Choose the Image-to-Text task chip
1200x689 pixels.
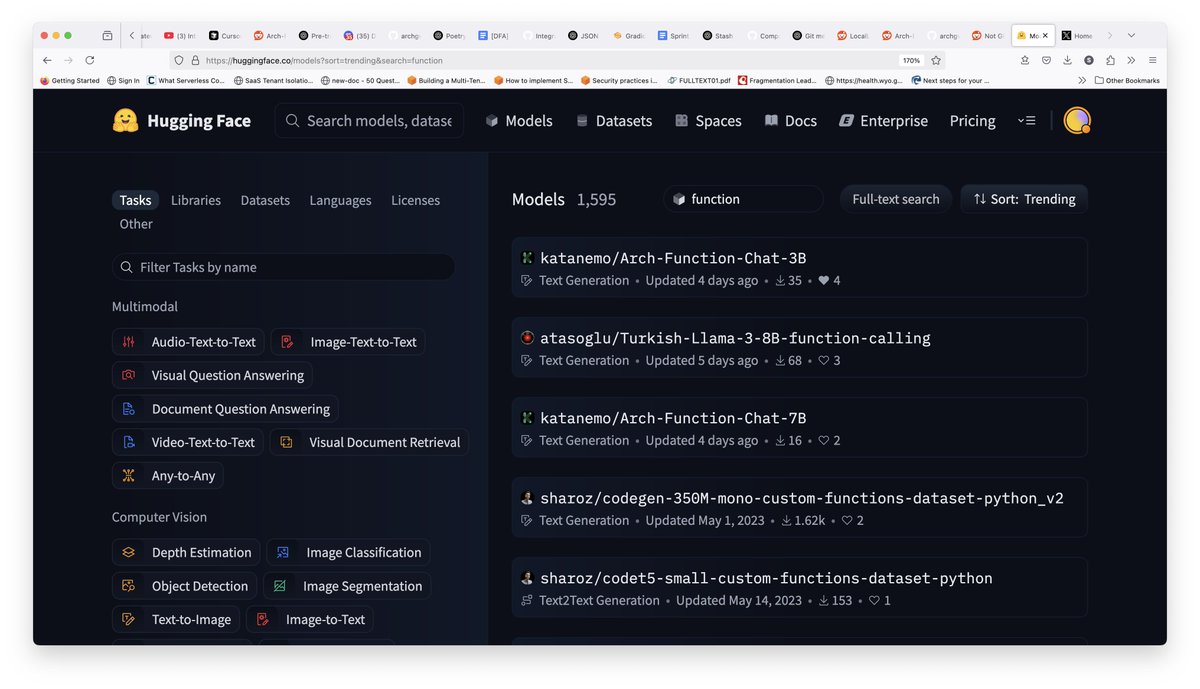(310, 619)
